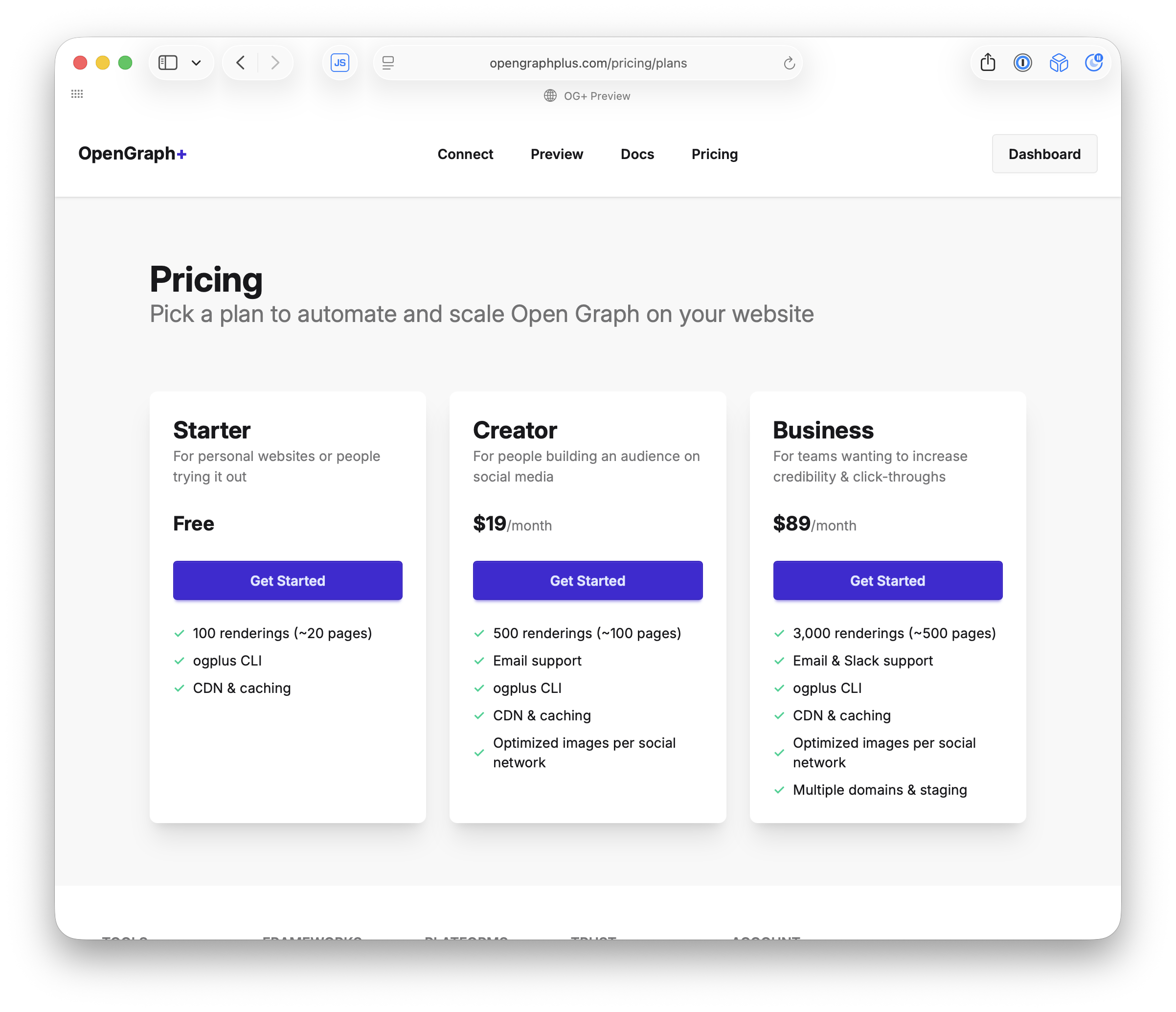This screenshot has height=1012, width=1176.
Task: Get Started with the free Starter plan
Action: click(287, 580)
